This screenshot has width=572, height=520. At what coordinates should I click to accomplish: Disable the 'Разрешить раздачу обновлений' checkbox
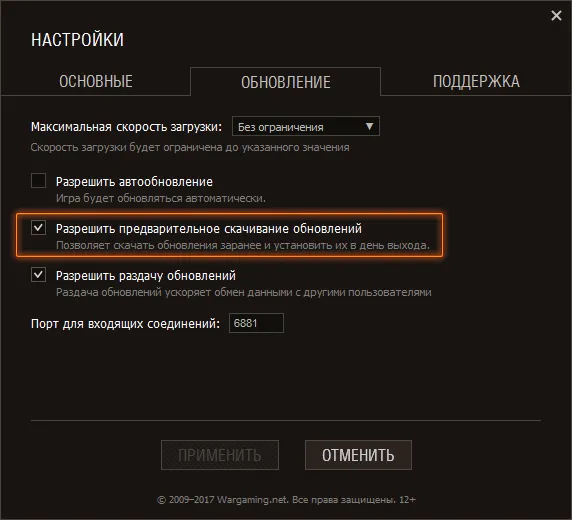[38, 274]
